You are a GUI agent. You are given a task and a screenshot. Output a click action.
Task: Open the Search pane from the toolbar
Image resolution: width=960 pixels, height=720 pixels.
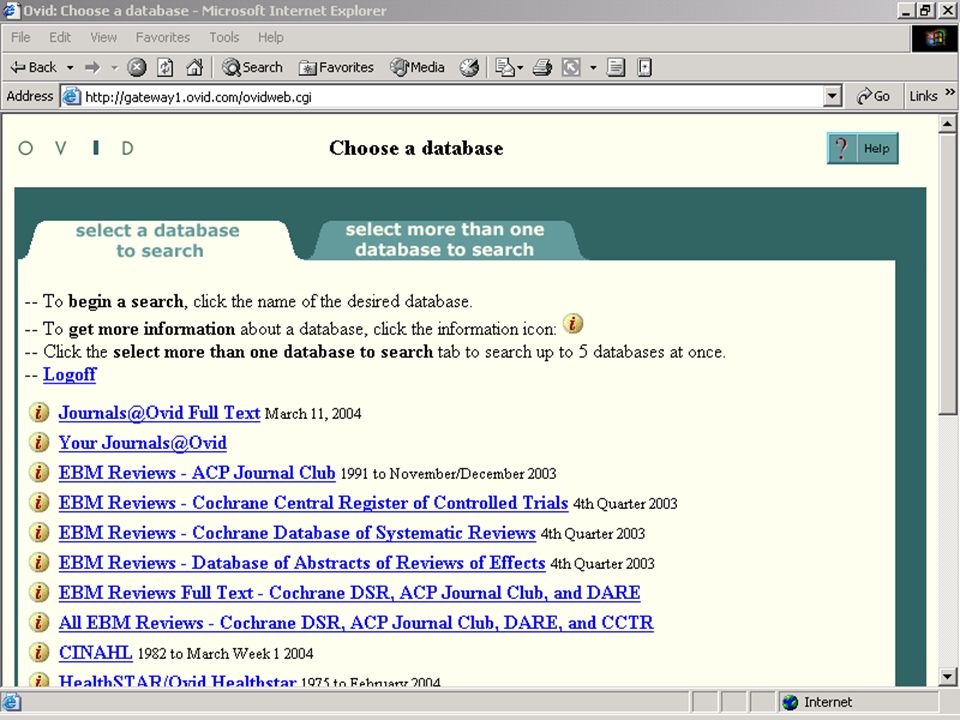tap(253, 67)
